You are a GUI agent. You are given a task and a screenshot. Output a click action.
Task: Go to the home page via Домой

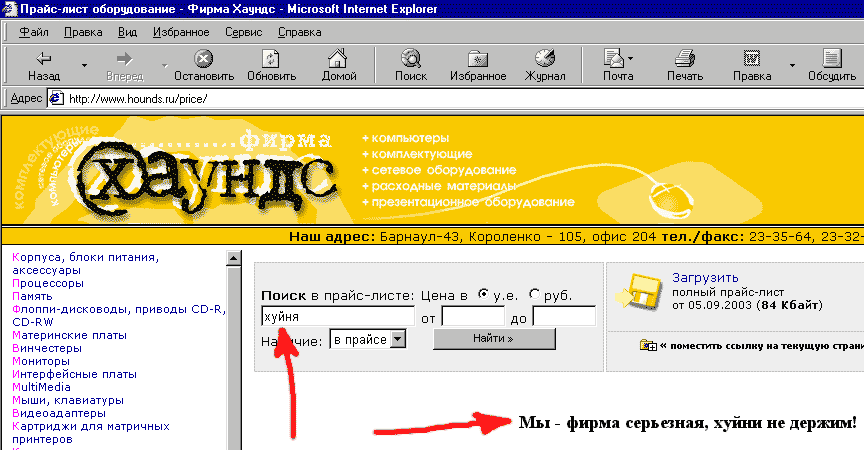[x=338, y=66]
